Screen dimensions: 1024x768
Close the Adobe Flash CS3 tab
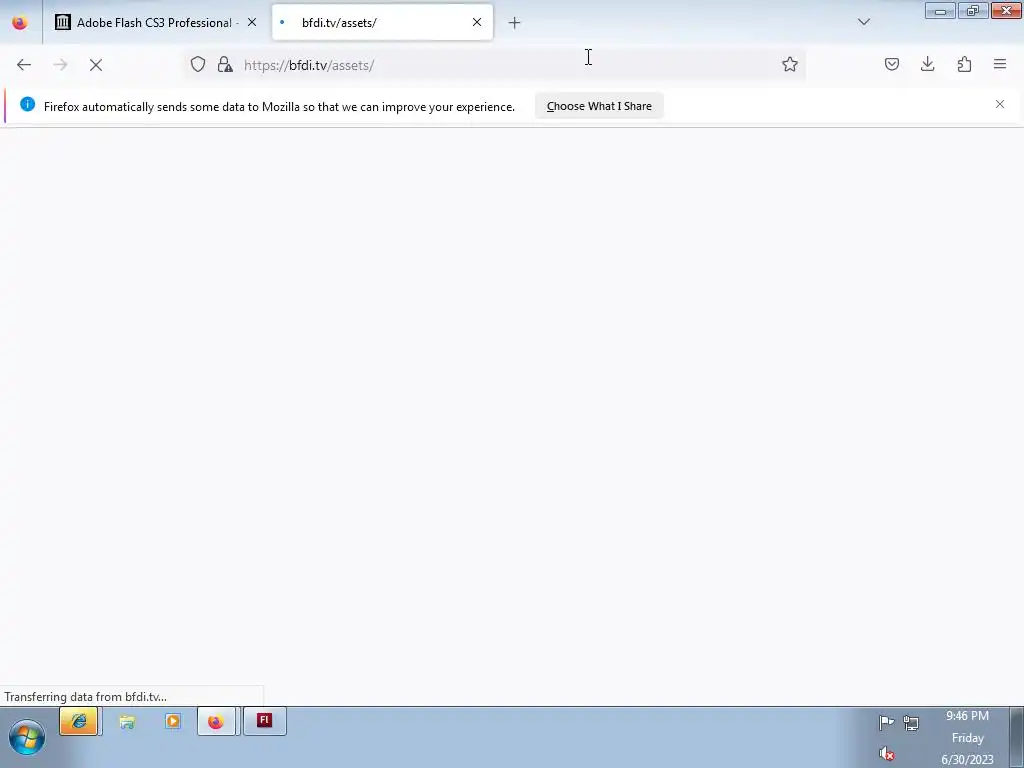point(252,22)
